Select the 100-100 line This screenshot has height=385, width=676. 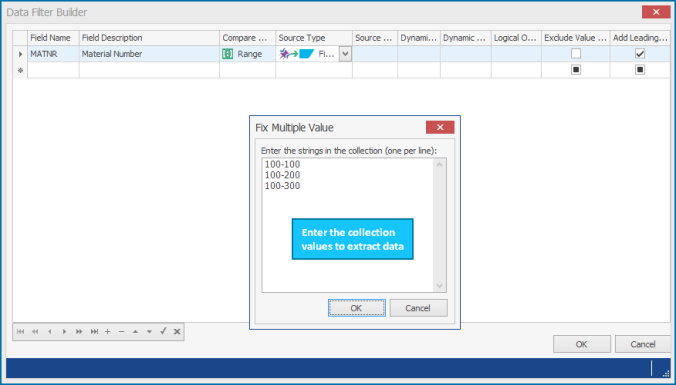pyautogui.click(x=282, y=164)
